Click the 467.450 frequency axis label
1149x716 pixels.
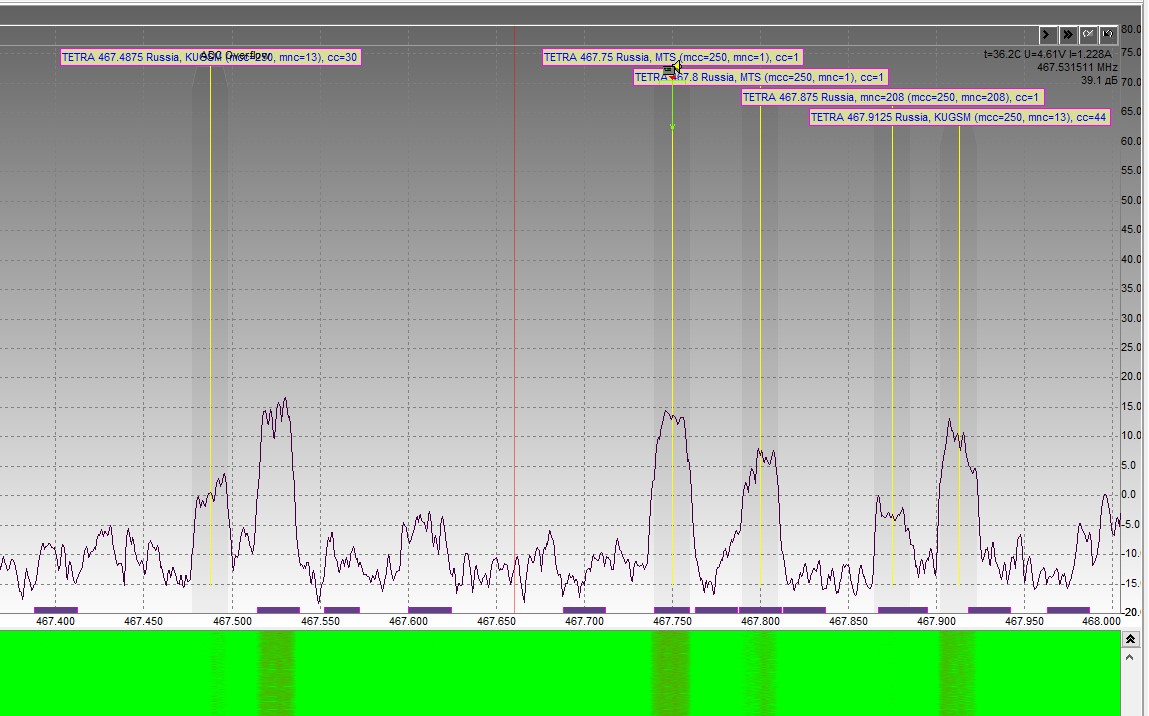[144, 621]
